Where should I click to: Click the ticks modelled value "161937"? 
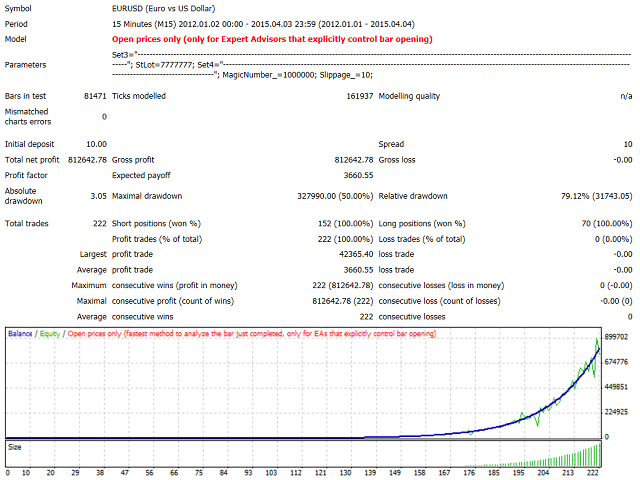(360, 96)
